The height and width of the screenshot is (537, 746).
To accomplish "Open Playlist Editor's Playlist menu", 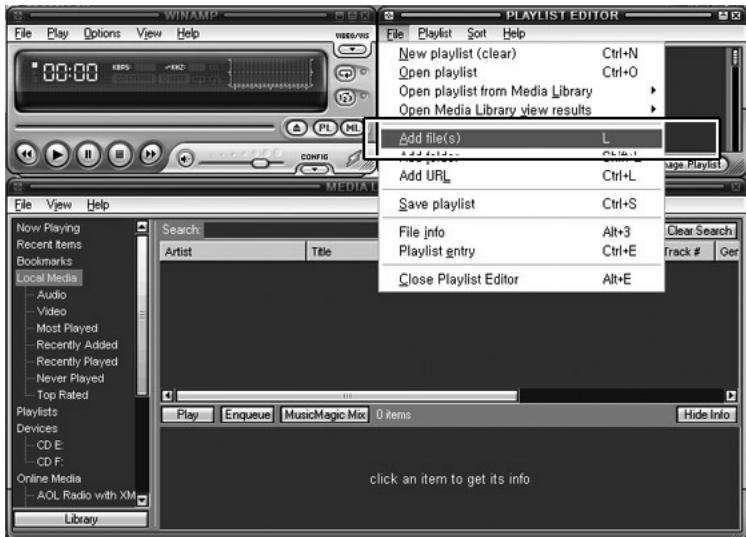I will [435, 33].
